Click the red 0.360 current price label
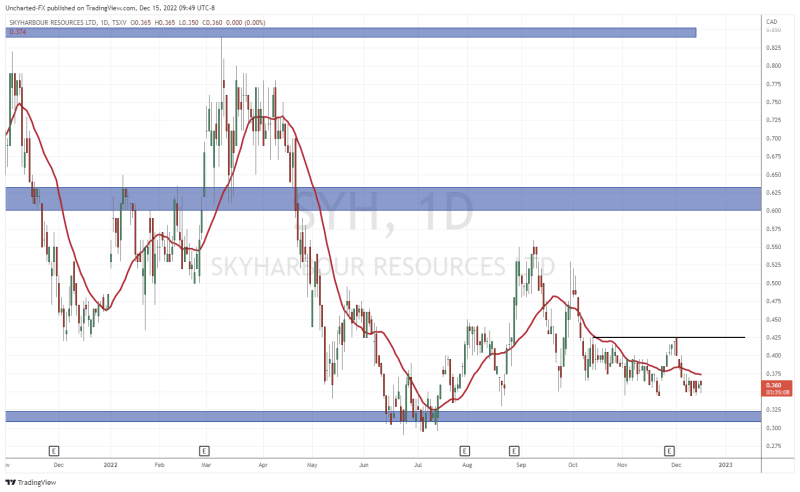Screen dimensions: 800x492 point(778,388)
